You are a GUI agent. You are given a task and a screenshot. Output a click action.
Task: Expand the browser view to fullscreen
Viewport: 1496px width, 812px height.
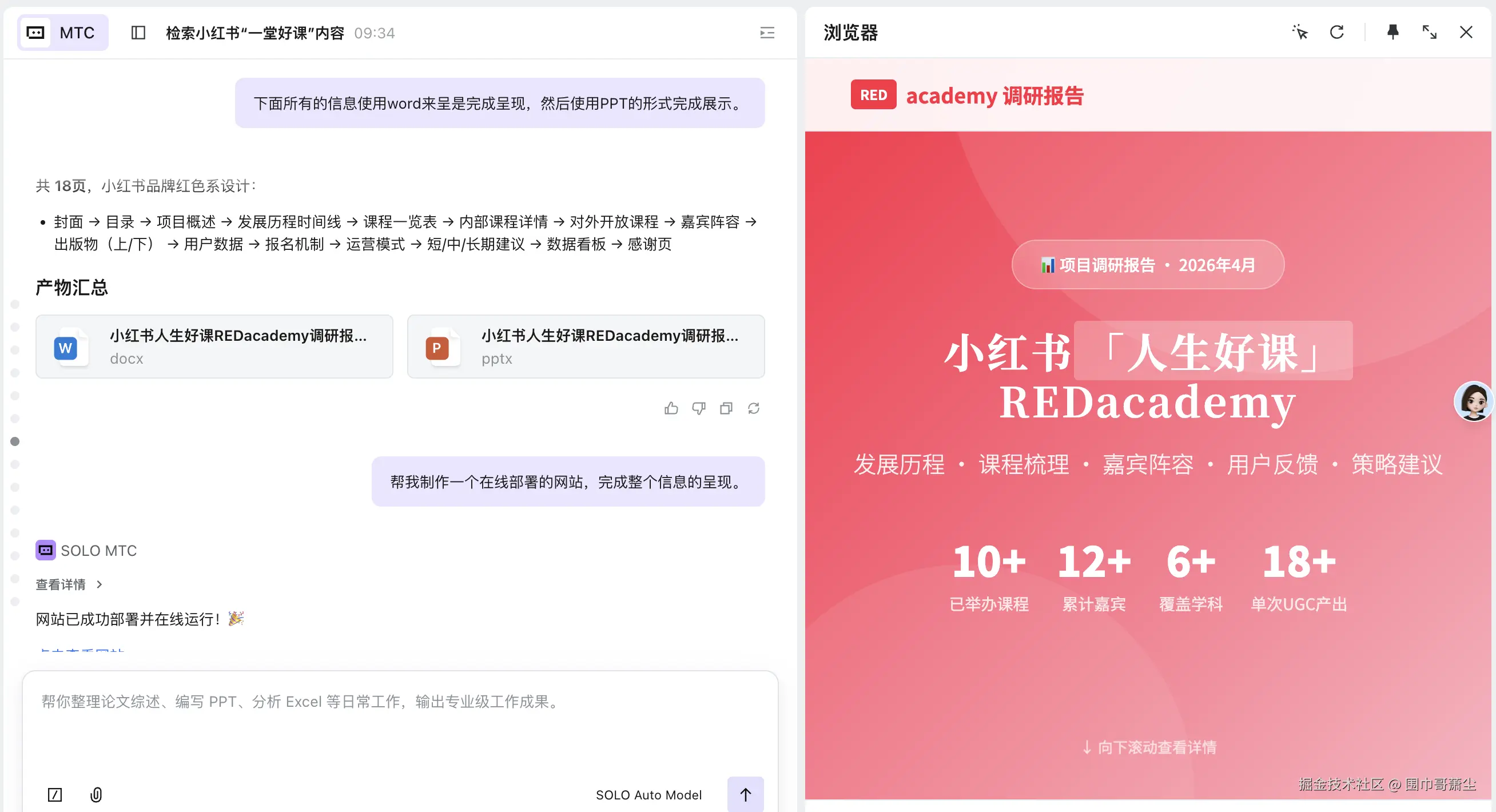point(1429,33)
